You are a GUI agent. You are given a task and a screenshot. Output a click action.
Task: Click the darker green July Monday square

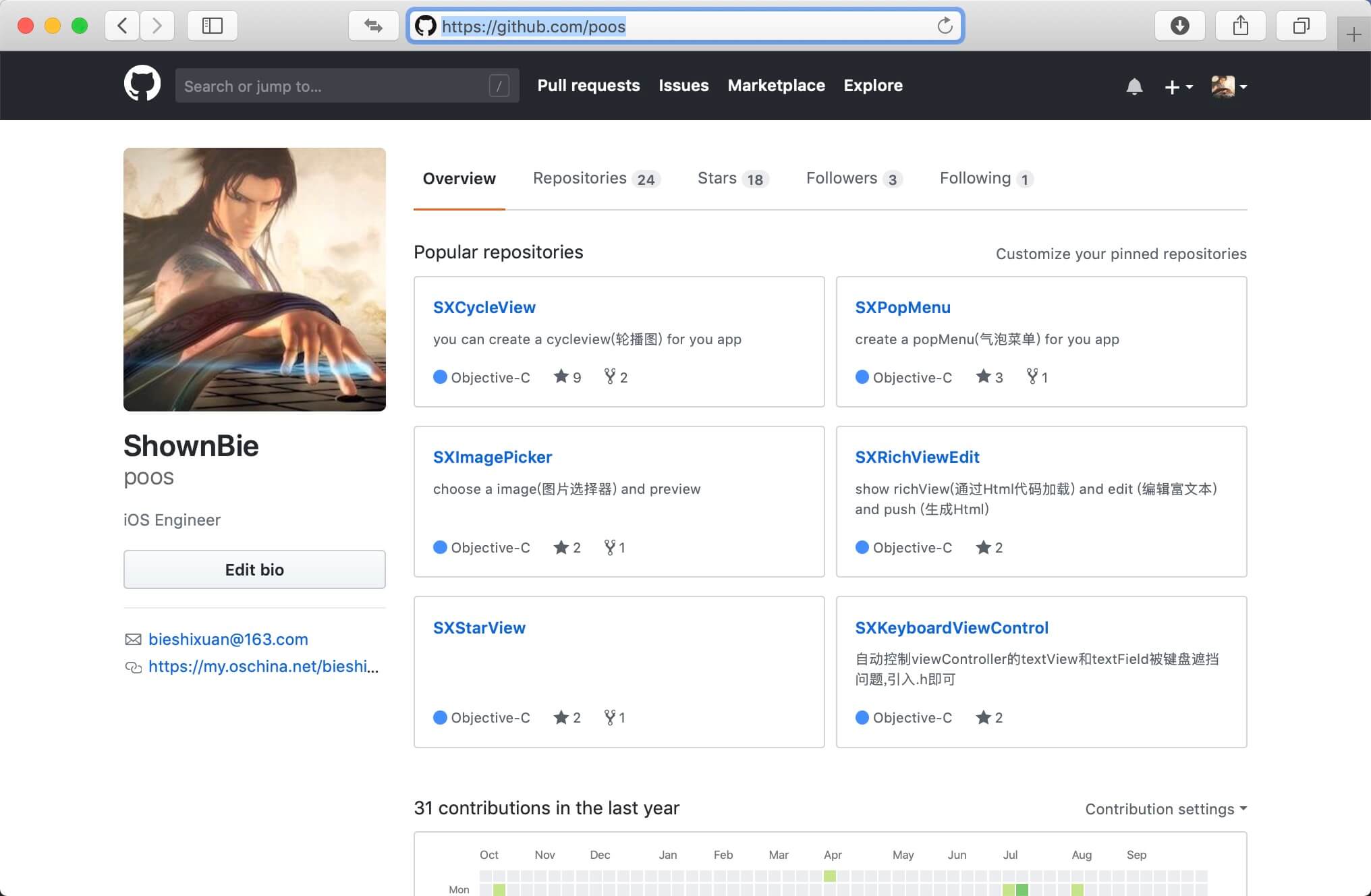pyautogui.click(x=1022, y=890)
